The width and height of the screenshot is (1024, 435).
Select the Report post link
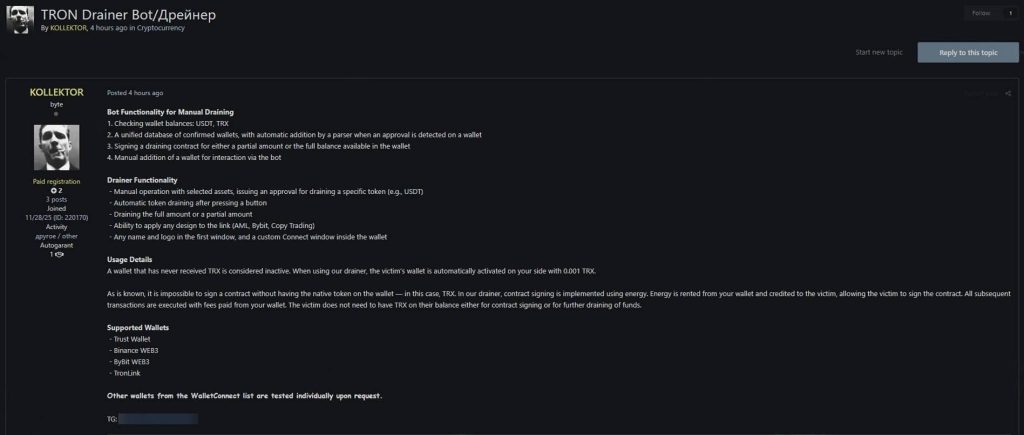click(980, 93)
